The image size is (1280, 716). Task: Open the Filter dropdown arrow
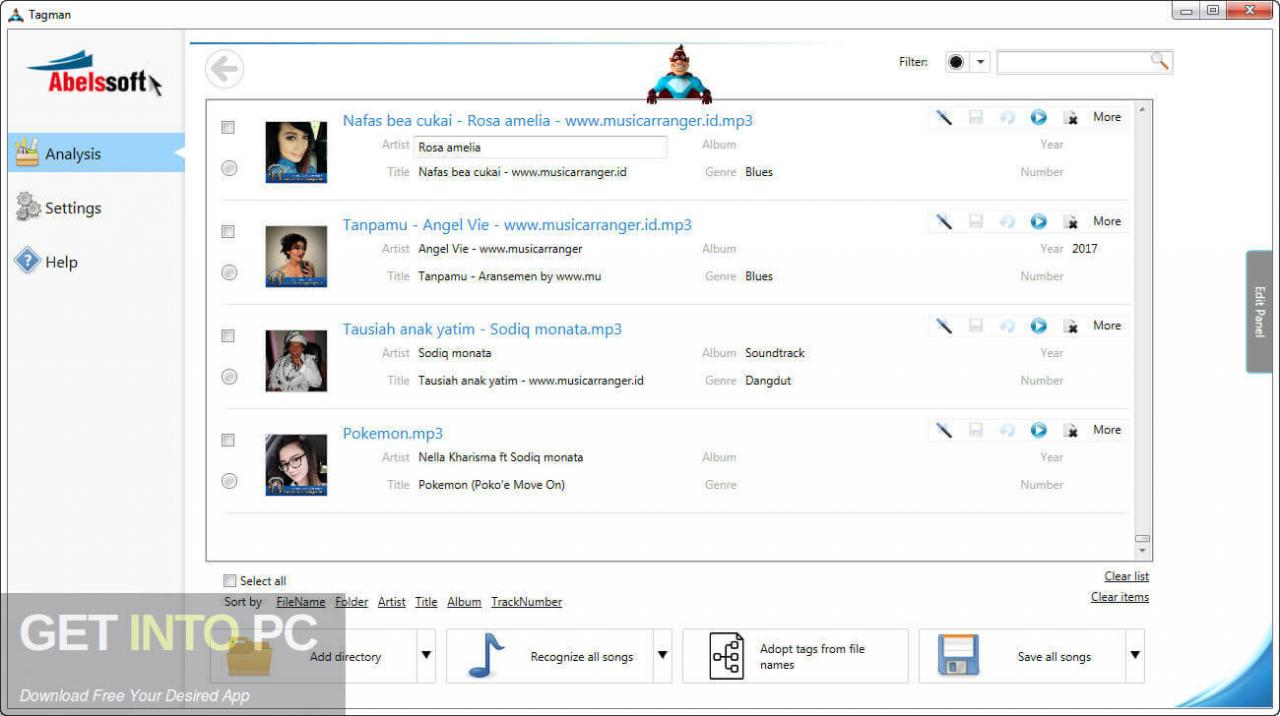click(x=980, y=62)
